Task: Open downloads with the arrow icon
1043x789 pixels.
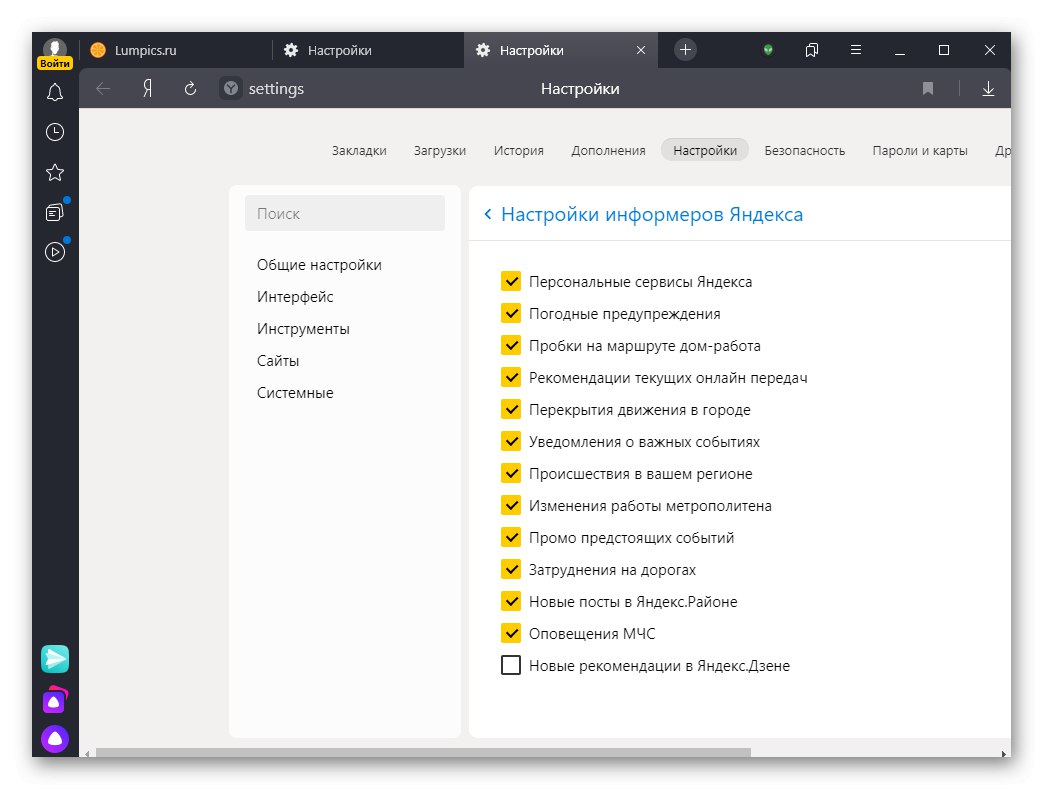Action: 989,88
